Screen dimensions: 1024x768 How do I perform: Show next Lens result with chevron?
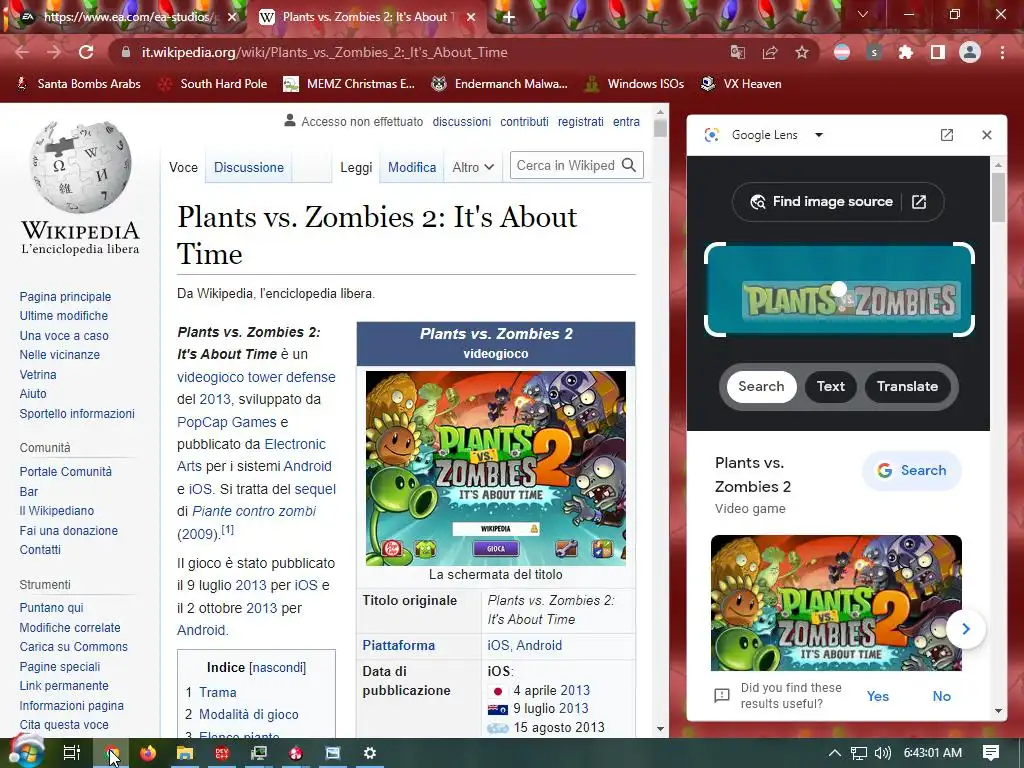point(966,629)
